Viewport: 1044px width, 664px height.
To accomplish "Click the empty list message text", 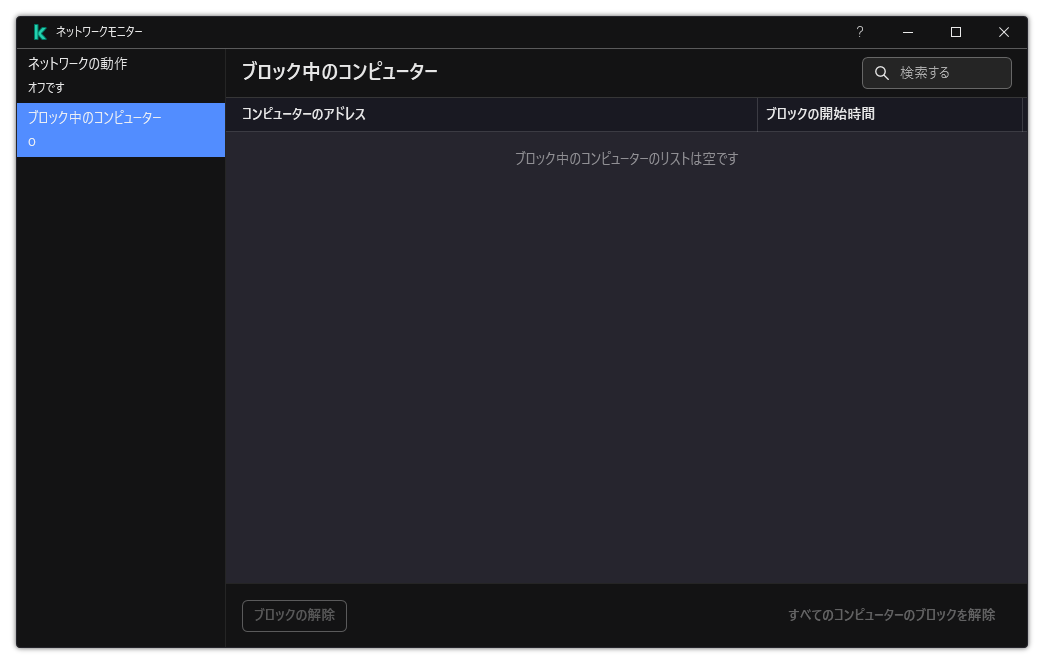I will coord(626,158).
